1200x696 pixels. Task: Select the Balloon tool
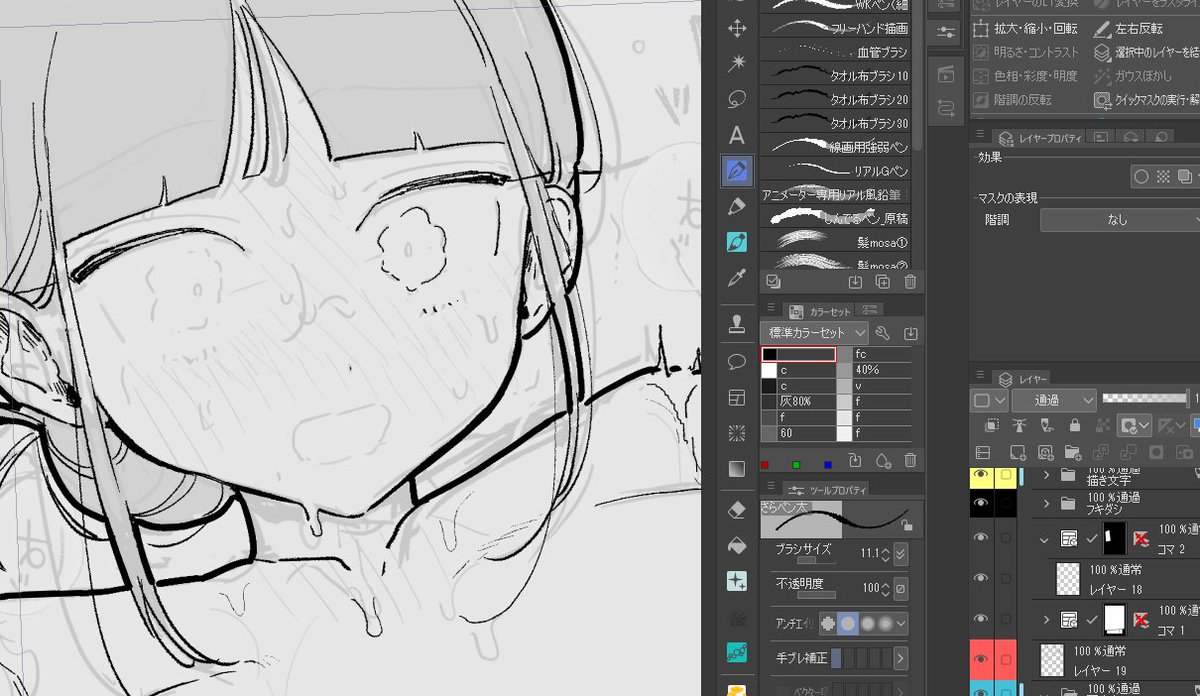737,361
